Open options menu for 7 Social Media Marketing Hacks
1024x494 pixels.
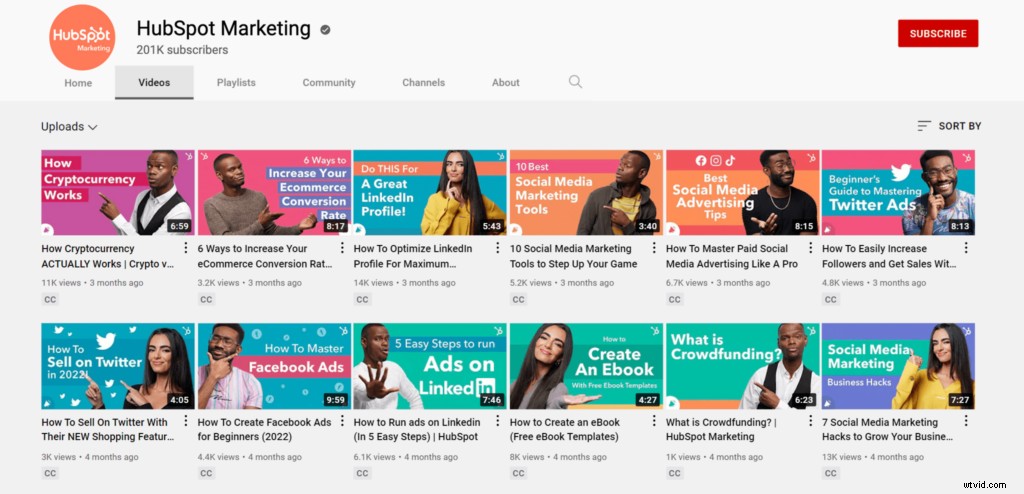966,421
